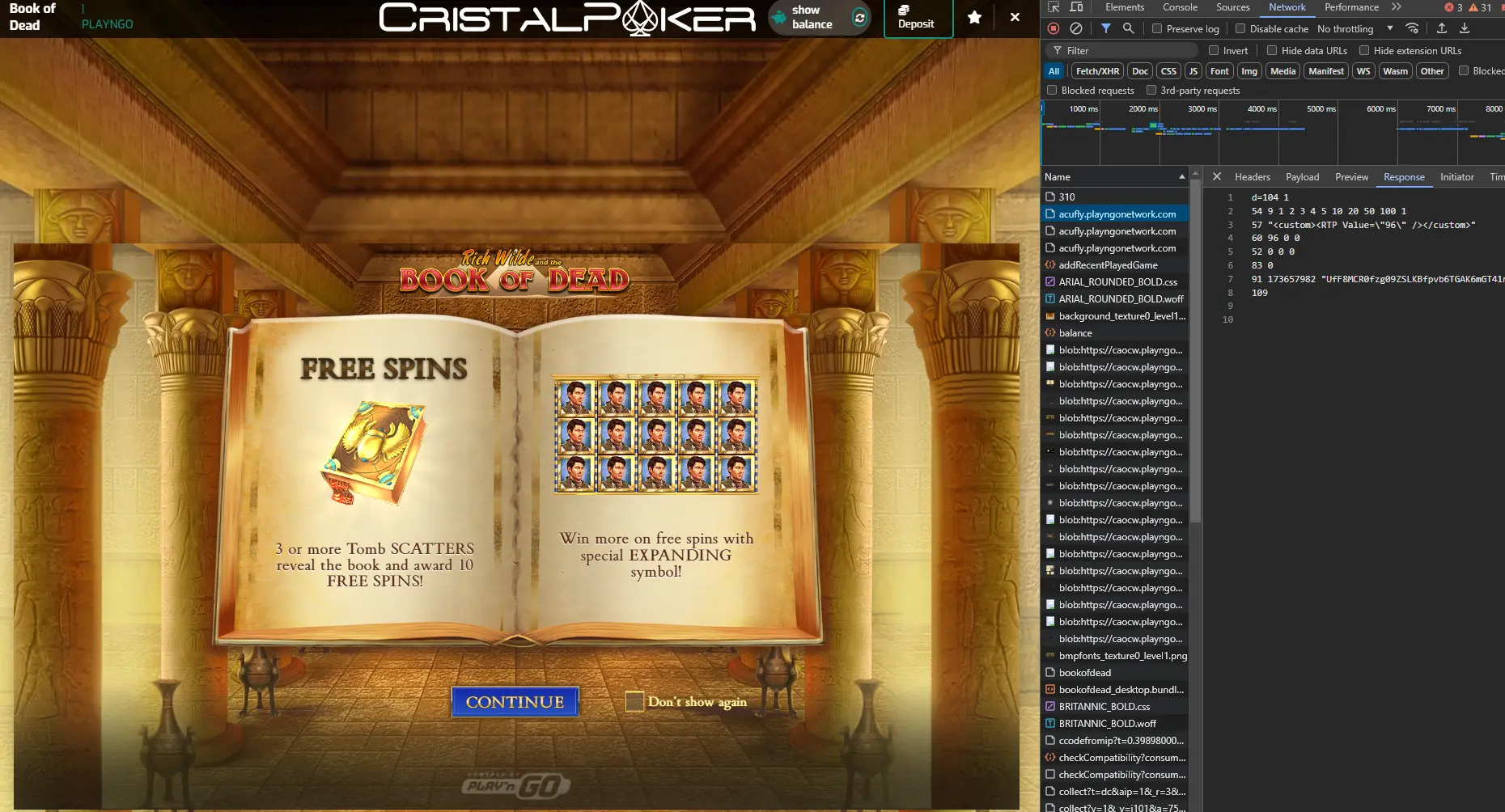The width and height of the screenshot is (1505, 812).
Task: Filter requests by CSS type
Action: (1168, 71)
